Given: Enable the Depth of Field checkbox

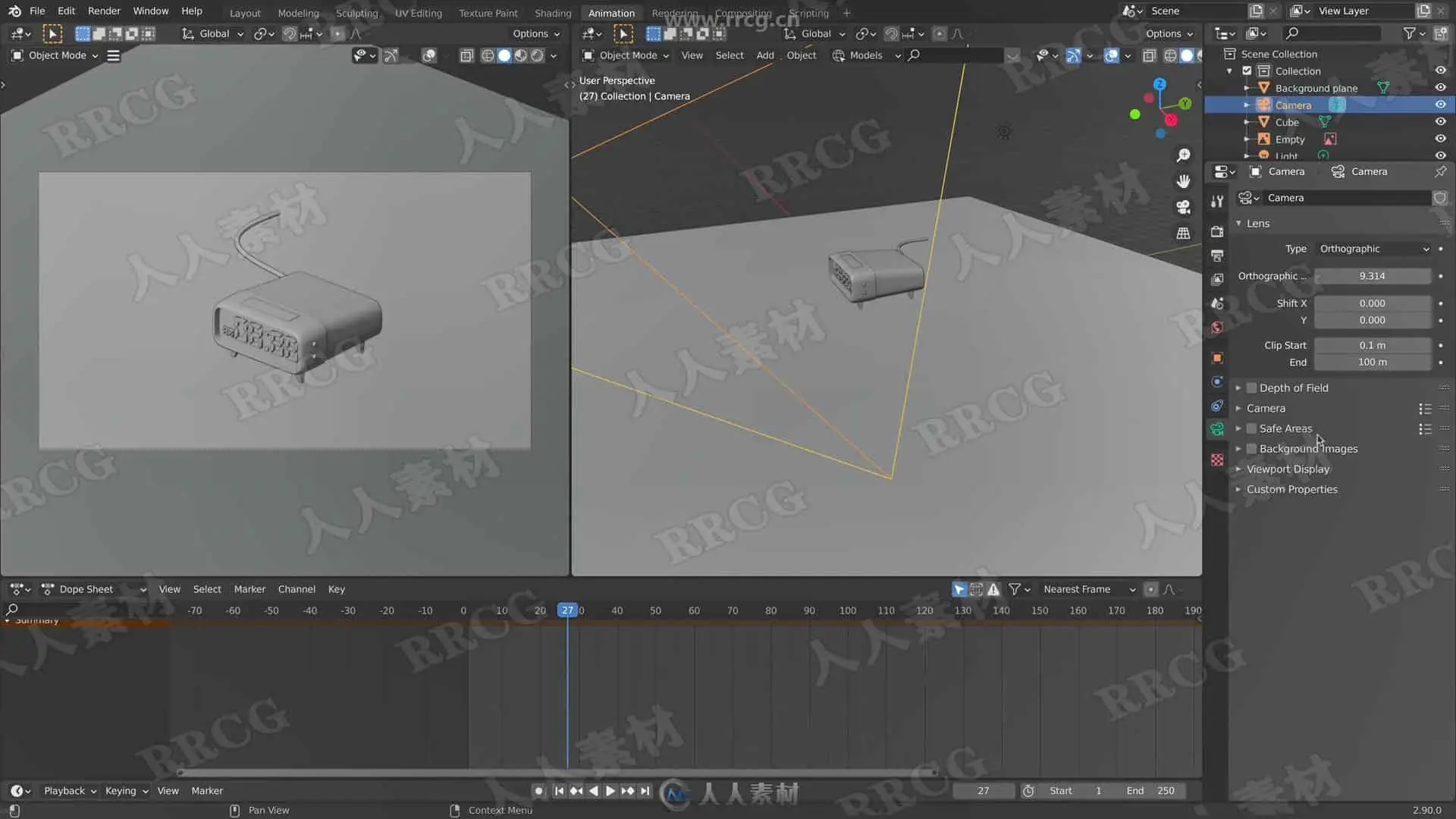Looking at the screenshot, I should pos(1252,388).
